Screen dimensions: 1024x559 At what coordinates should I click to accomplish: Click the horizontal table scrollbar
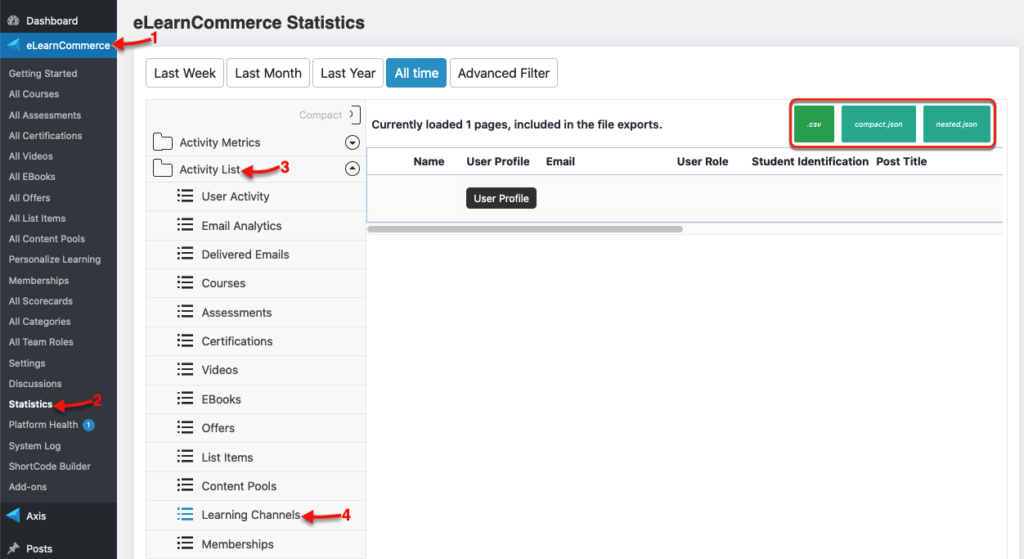coord(525,229)
